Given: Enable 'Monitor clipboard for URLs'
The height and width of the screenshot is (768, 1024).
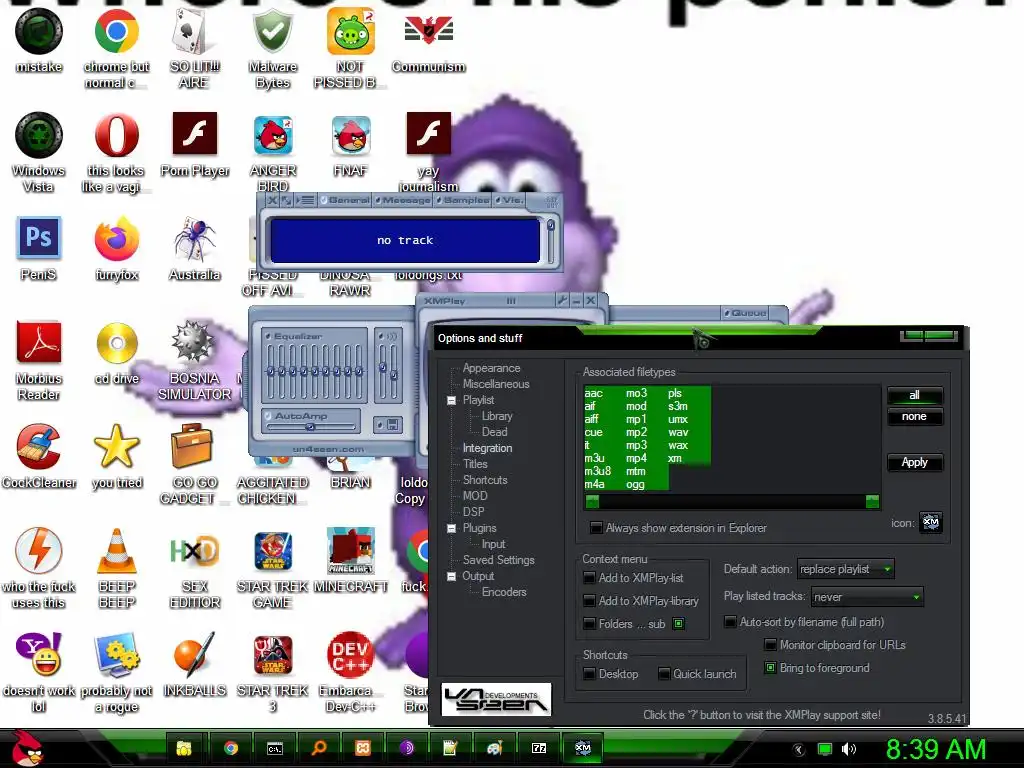Looking at the screenshot, I should click(x=771, y=645).
